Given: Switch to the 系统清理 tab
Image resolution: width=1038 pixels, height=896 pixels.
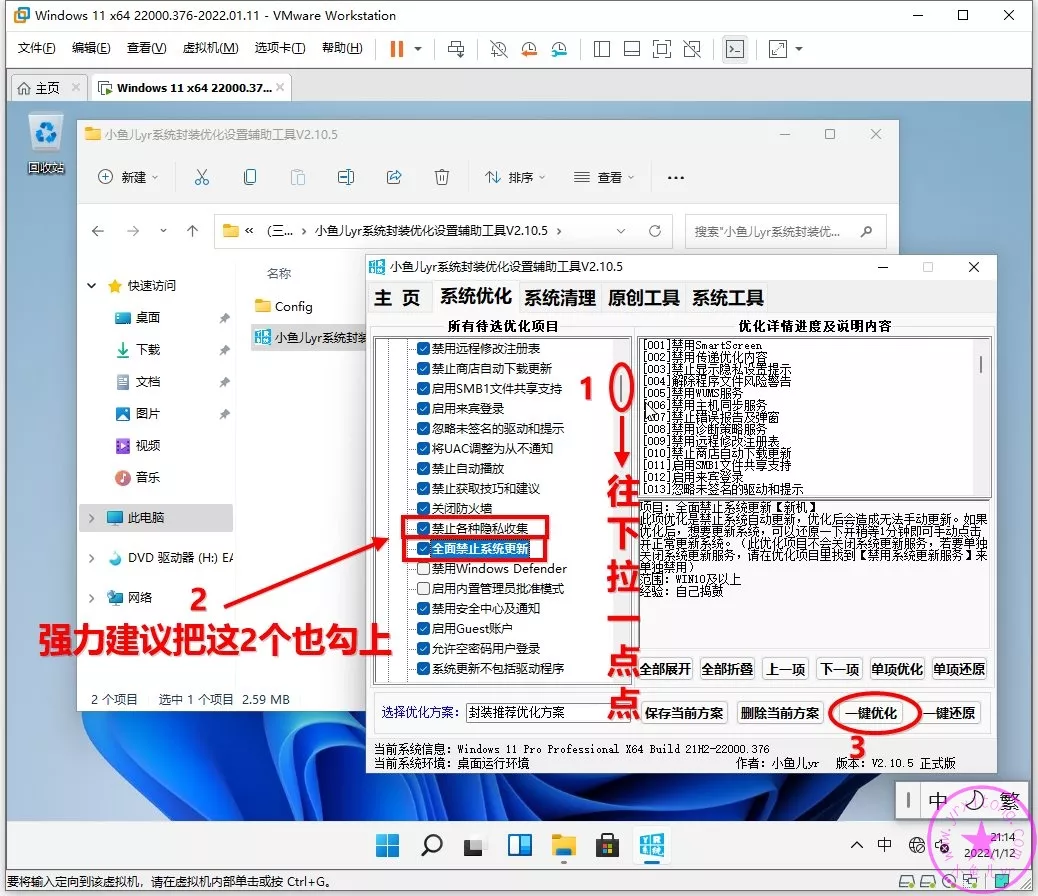Looking at the screenshot, I should pyautogui.click(x=559, y=298).
